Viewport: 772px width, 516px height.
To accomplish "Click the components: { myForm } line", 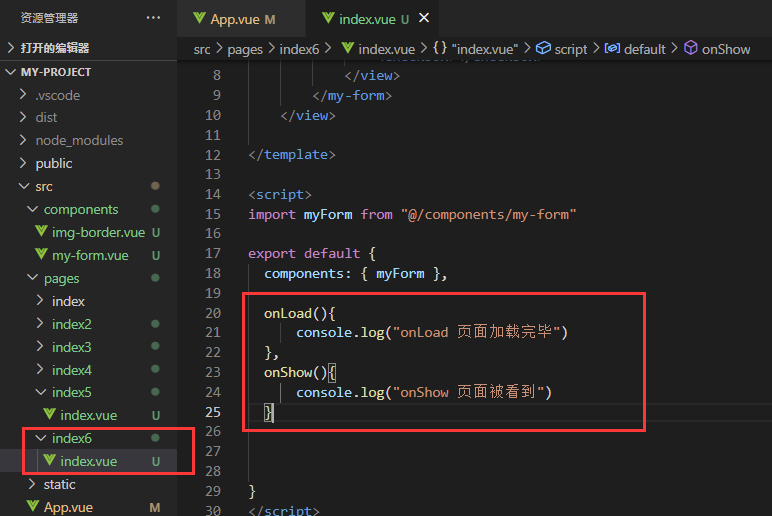I will point(355,274).
